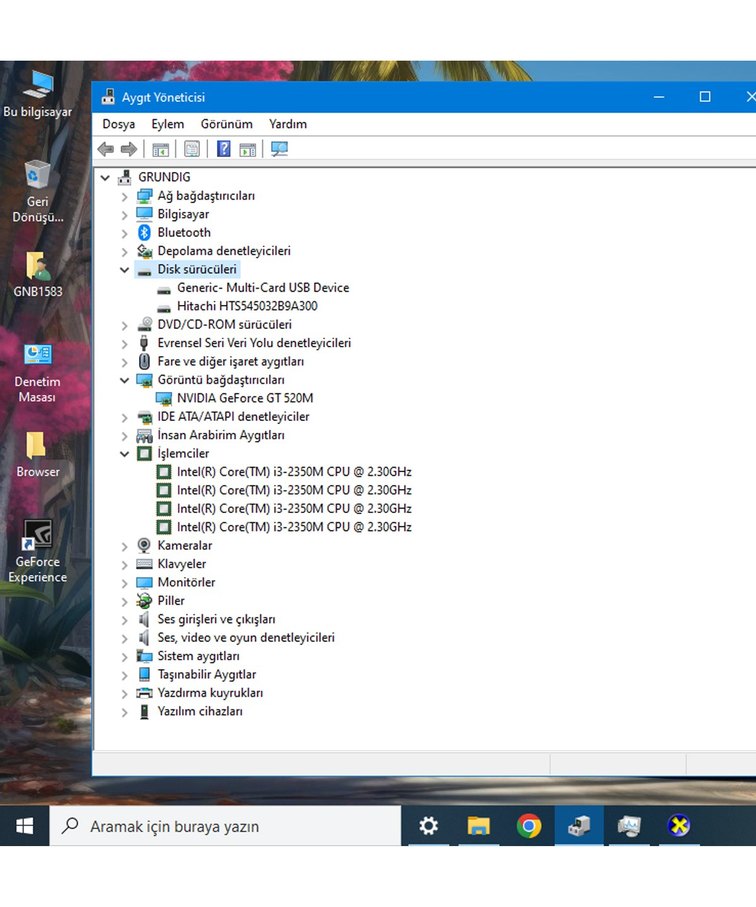Maximize the Aygıt Yöneticisi window
Viewport: 756px width, 907px height.
click(x=705, y=97)
